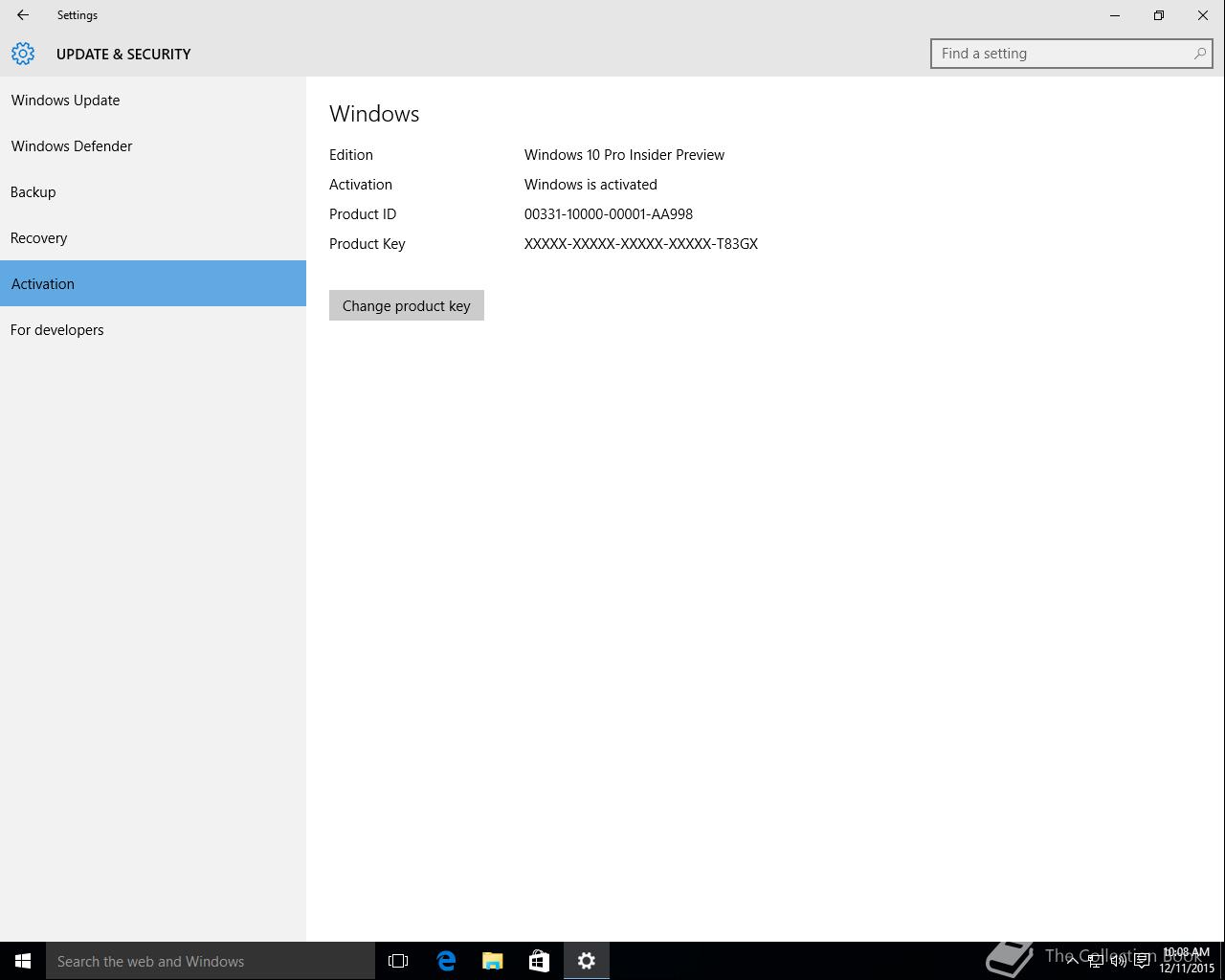Open Task View from the taskbar

398,961
